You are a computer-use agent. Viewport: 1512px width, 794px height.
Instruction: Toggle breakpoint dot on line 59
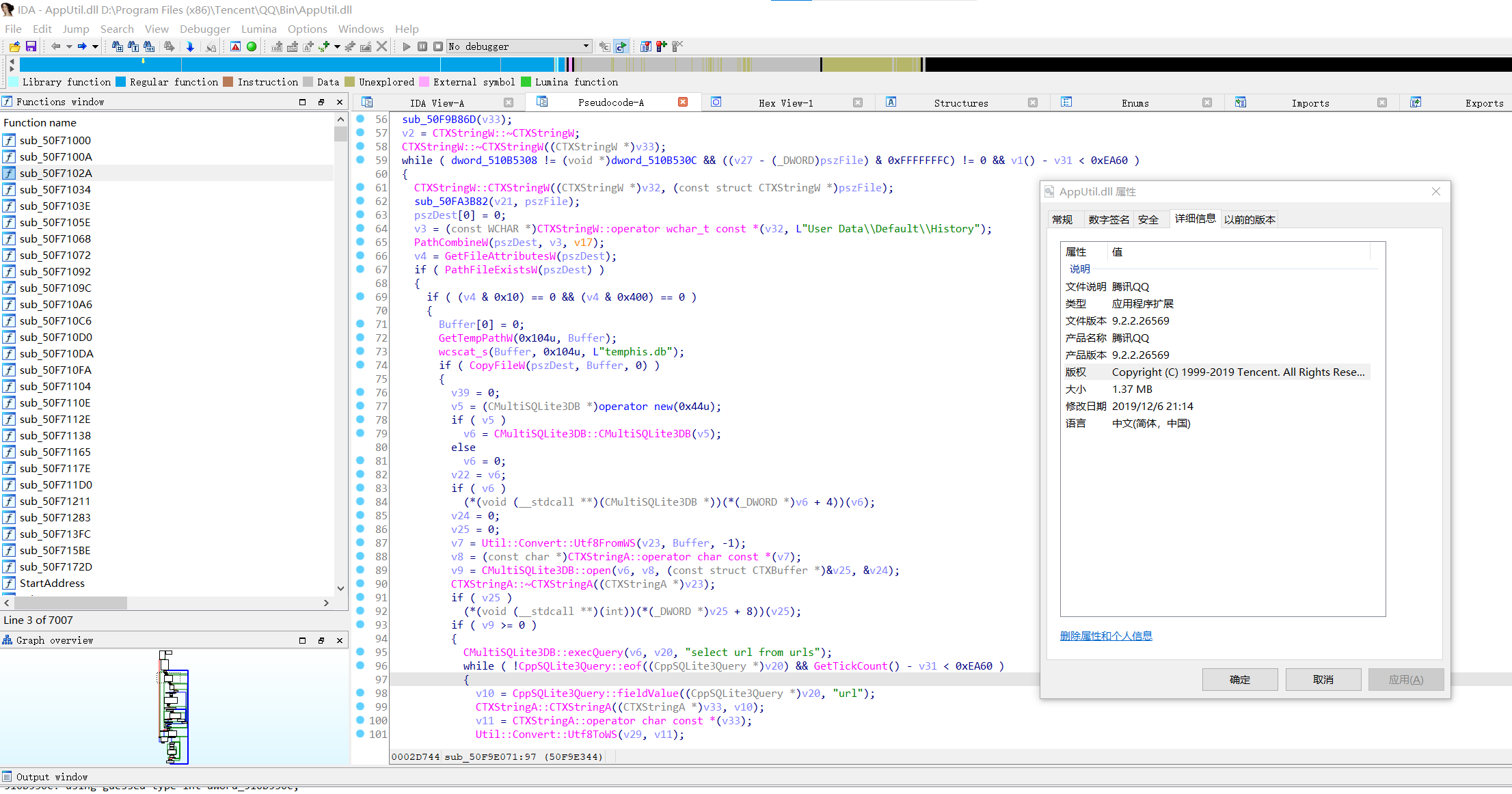point(360,160)
